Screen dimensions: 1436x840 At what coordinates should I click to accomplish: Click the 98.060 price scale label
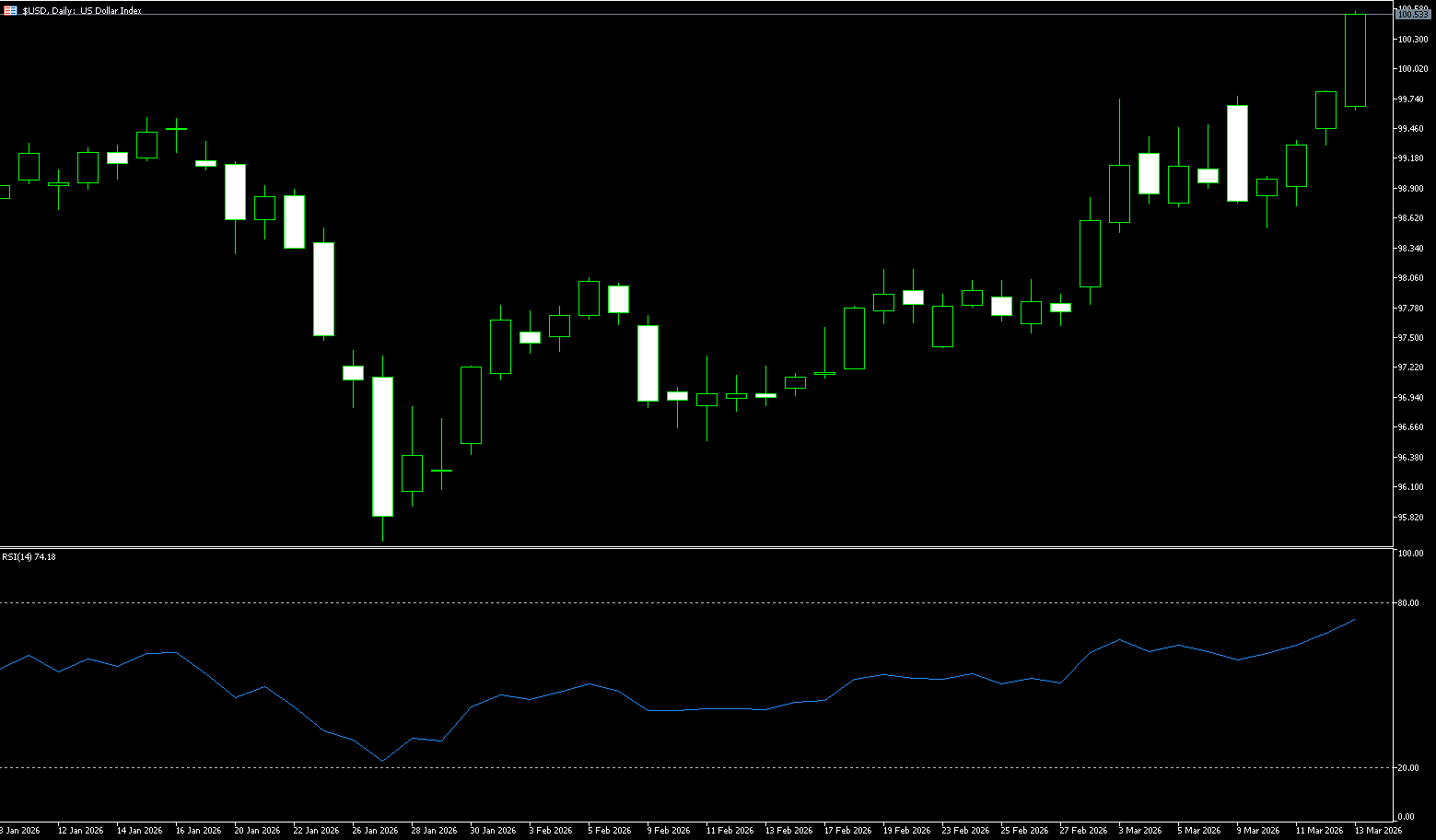click(1412, 278)
